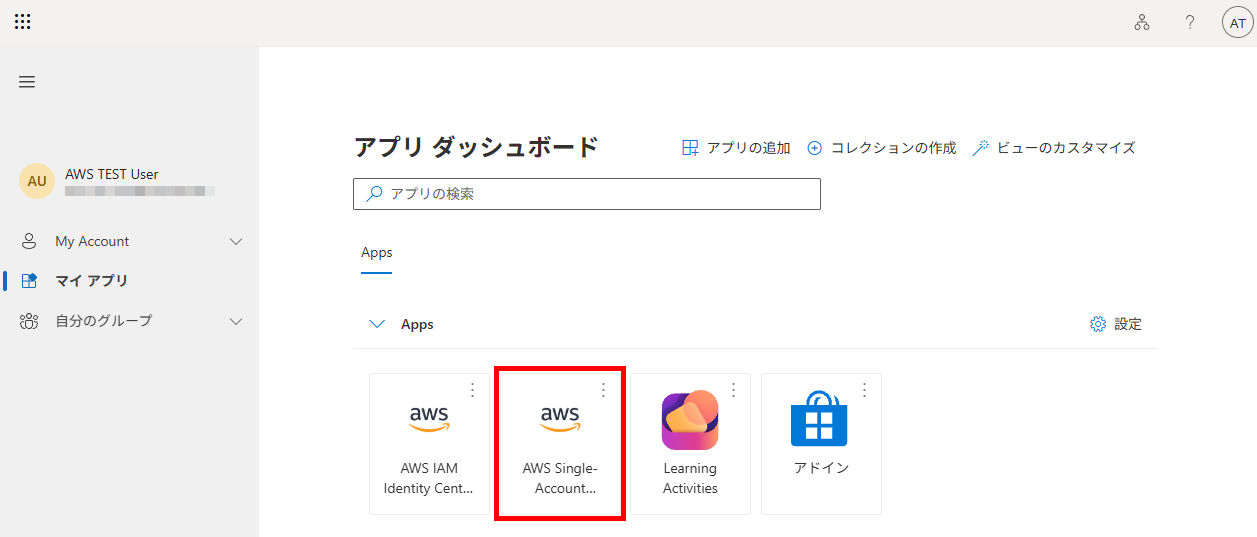The height and width of the screenshot is (537, 1257).
Task: Click the 設定 link
Action: pos(1116,324)
